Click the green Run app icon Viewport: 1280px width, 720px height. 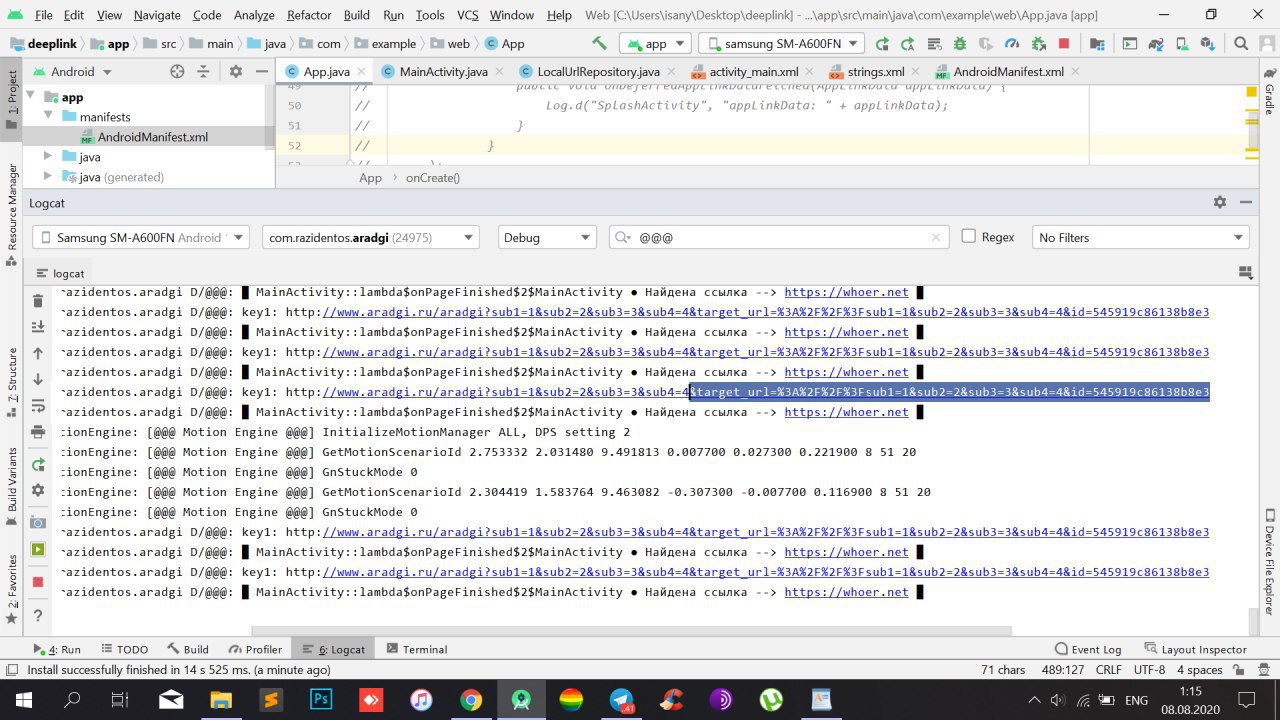coord(881,44)
